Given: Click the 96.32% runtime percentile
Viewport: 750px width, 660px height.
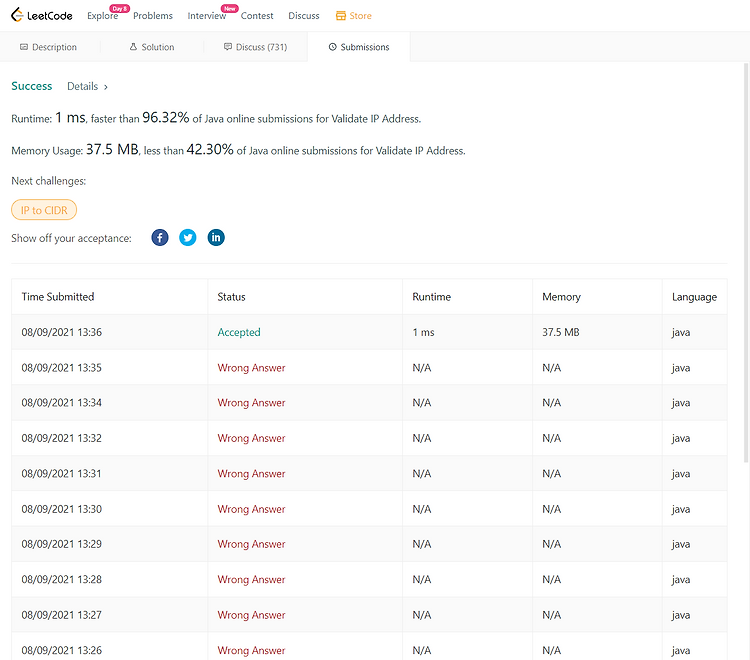Looking at the screenshot, I should tap(165, 118).
